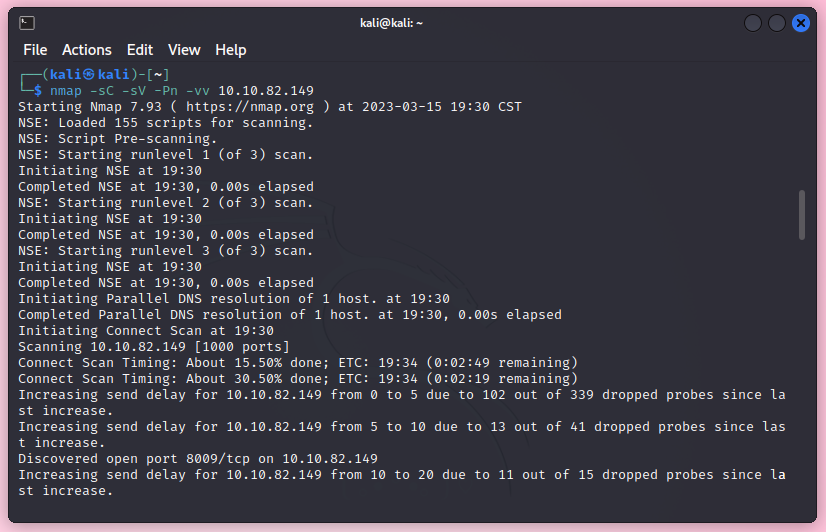Viewport: 826px width, 532px height.
Task: Open the View menu
Action: [x=184, y=50]
